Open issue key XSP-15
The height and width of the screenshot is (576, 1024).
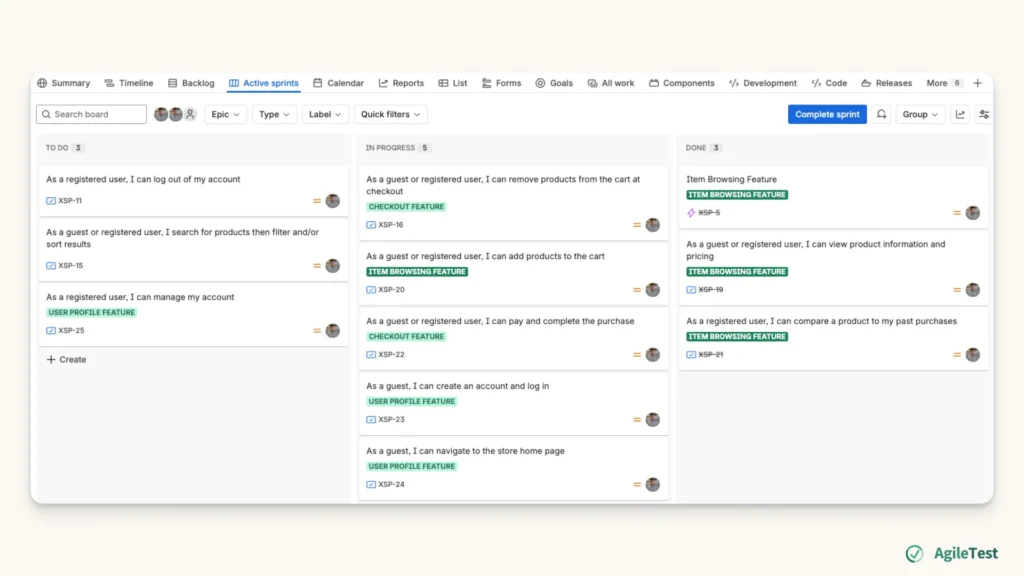click(71, 265)
